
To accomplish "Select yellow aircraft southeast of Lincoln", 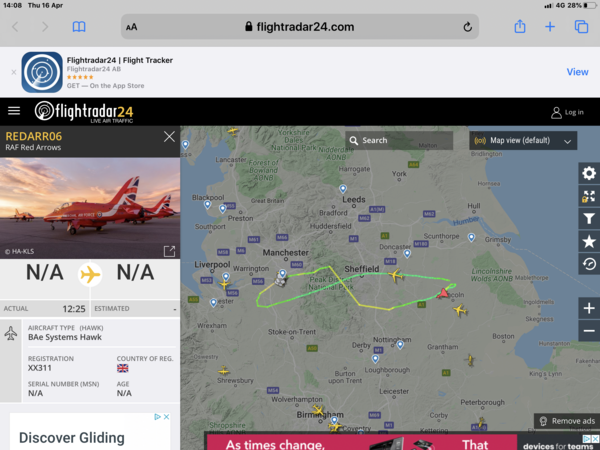I will pos(460,310).
